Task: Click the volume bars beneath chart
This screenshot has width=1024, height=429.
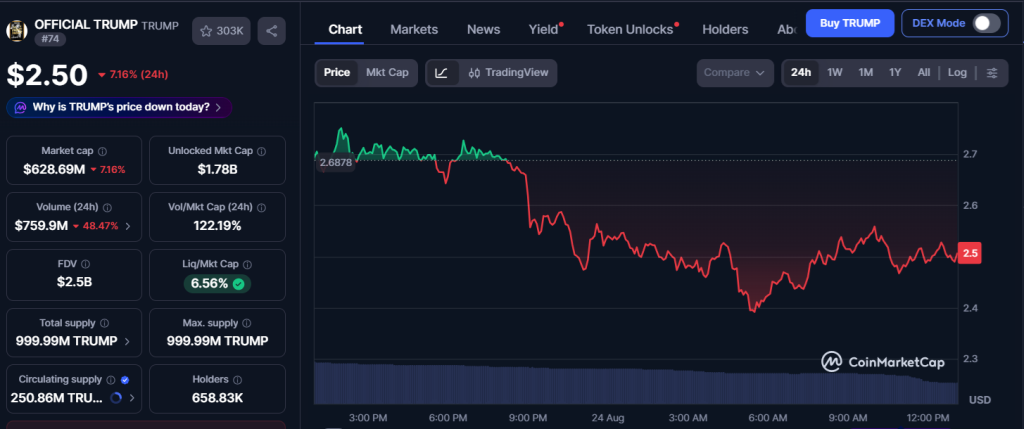Action: 635,384
